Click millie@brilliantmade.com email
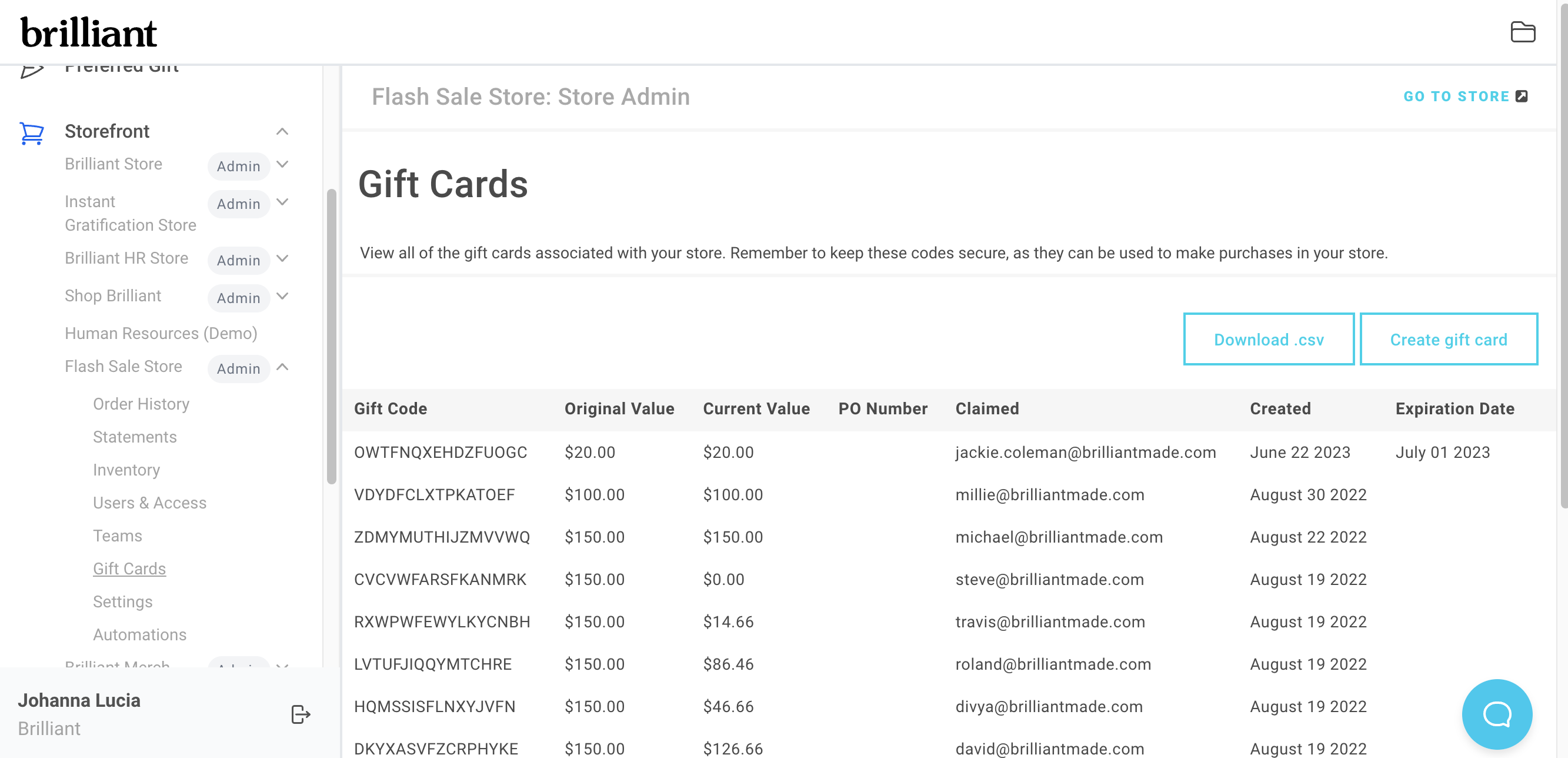Image resolution: width=1568 pixels, height=758 pixels. [x=1049, y=494]
